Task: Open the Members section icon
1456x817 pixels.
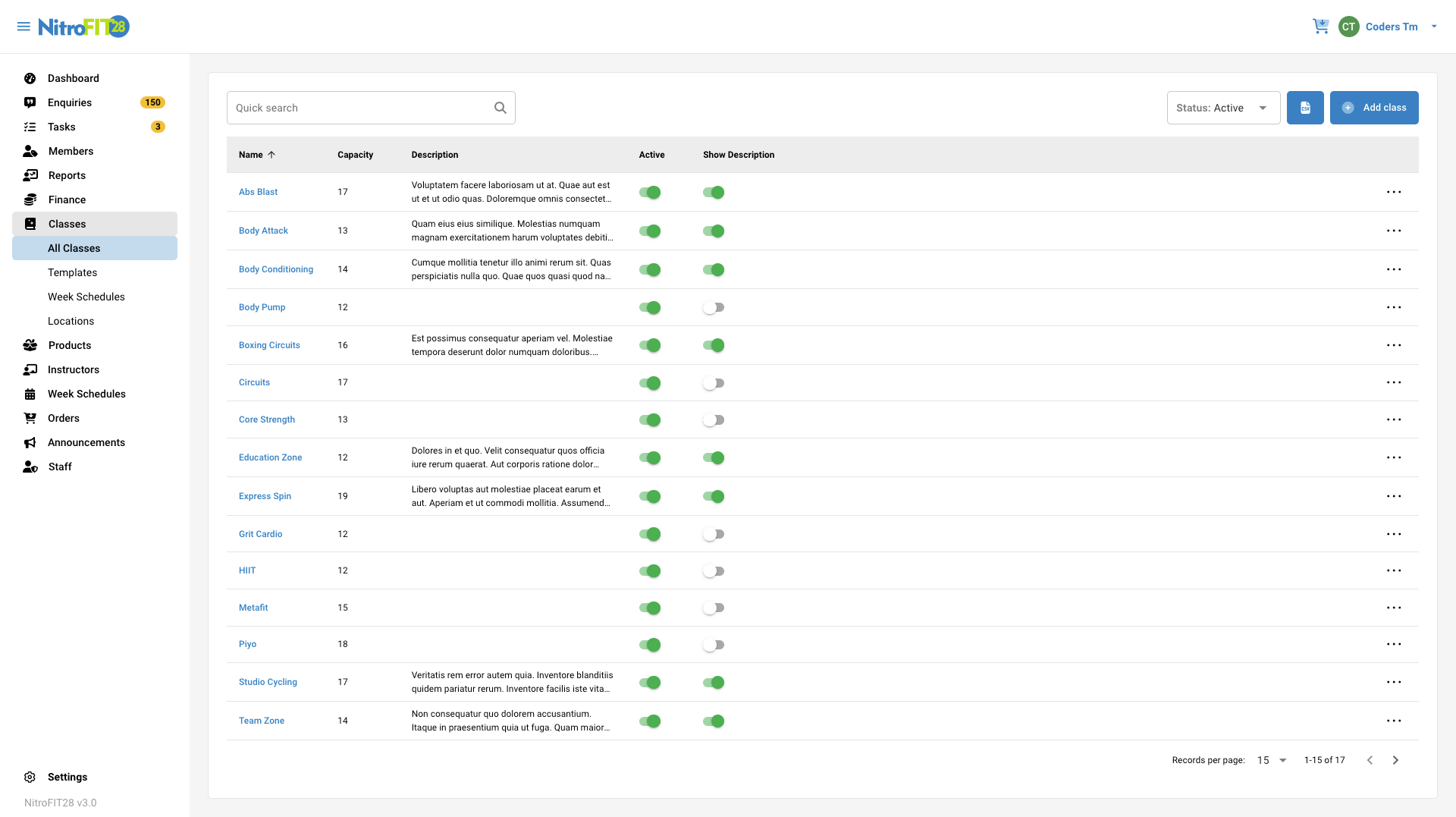Action: click(x=30, y=151)
